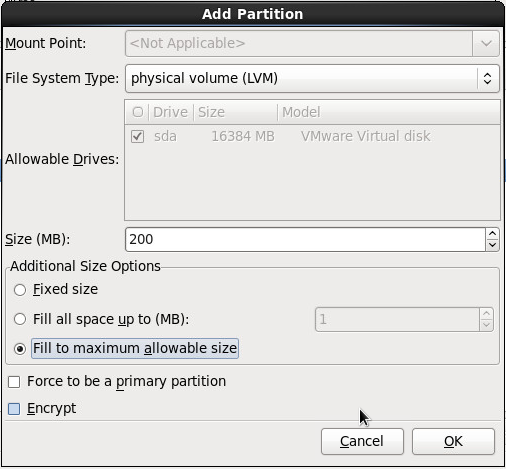Screen dimensions: 506x469
Task: Click the physical volume (LVM) combo box
Action: click(312, 78)
